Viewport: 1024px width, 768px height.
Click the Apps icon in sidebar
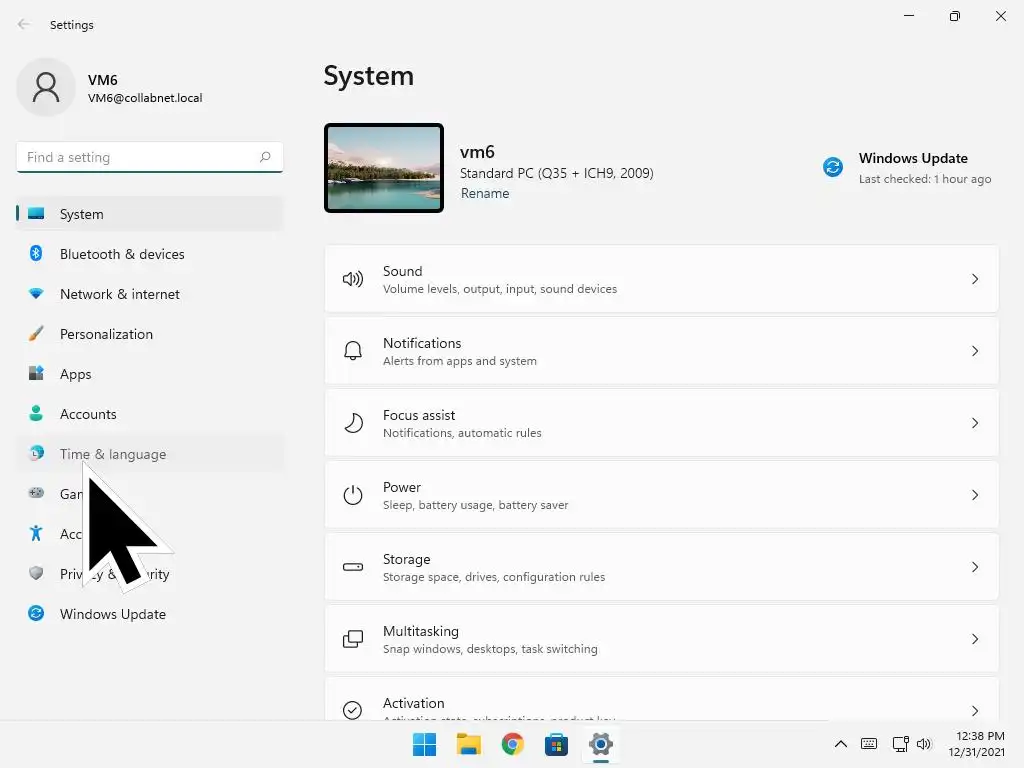click(x=36, y=373)
